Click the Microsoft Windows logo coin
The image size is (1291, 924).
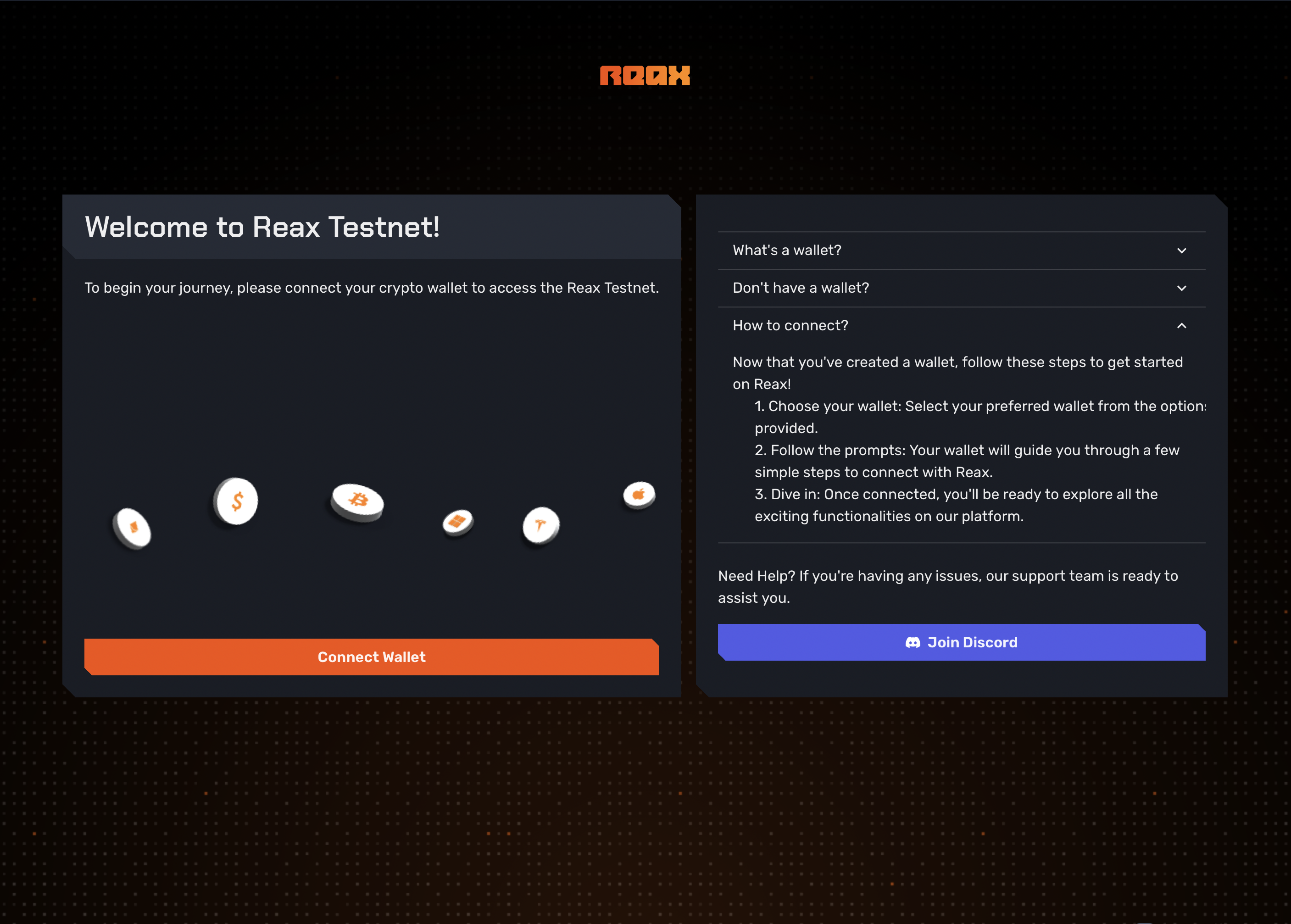point(457,522)
